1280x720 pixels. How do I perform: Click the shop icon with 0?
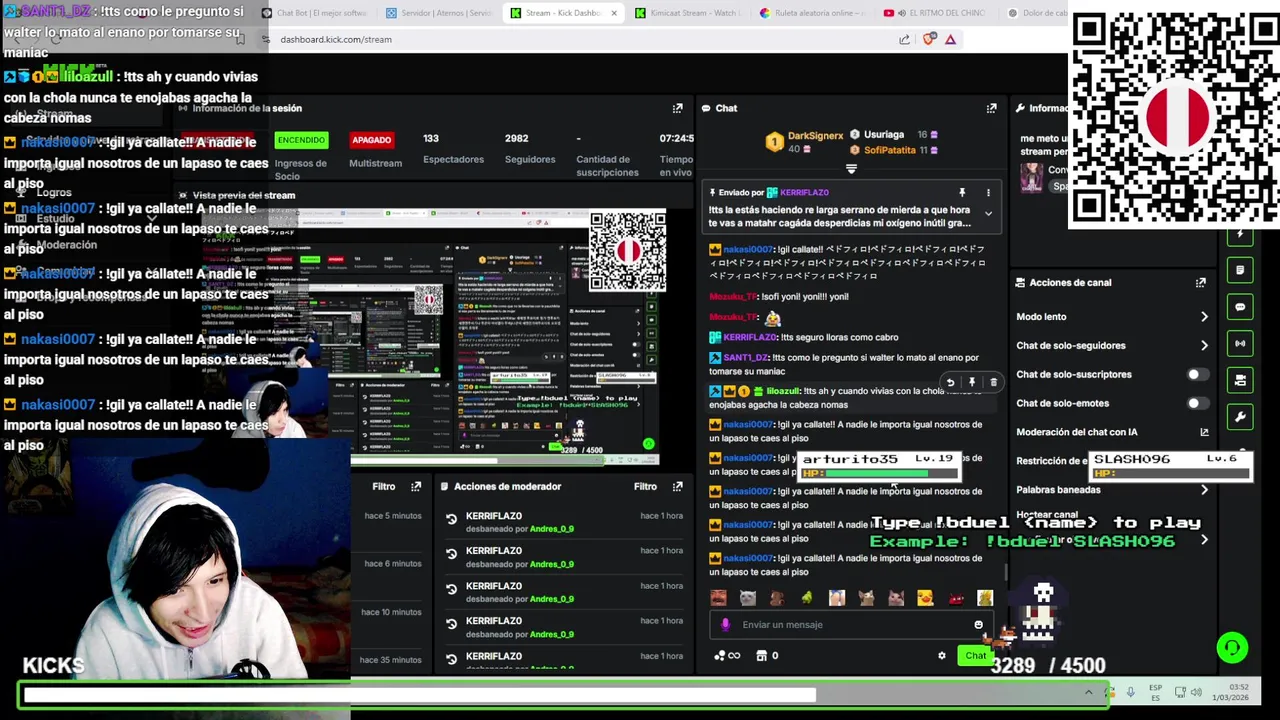pos(767,656)
